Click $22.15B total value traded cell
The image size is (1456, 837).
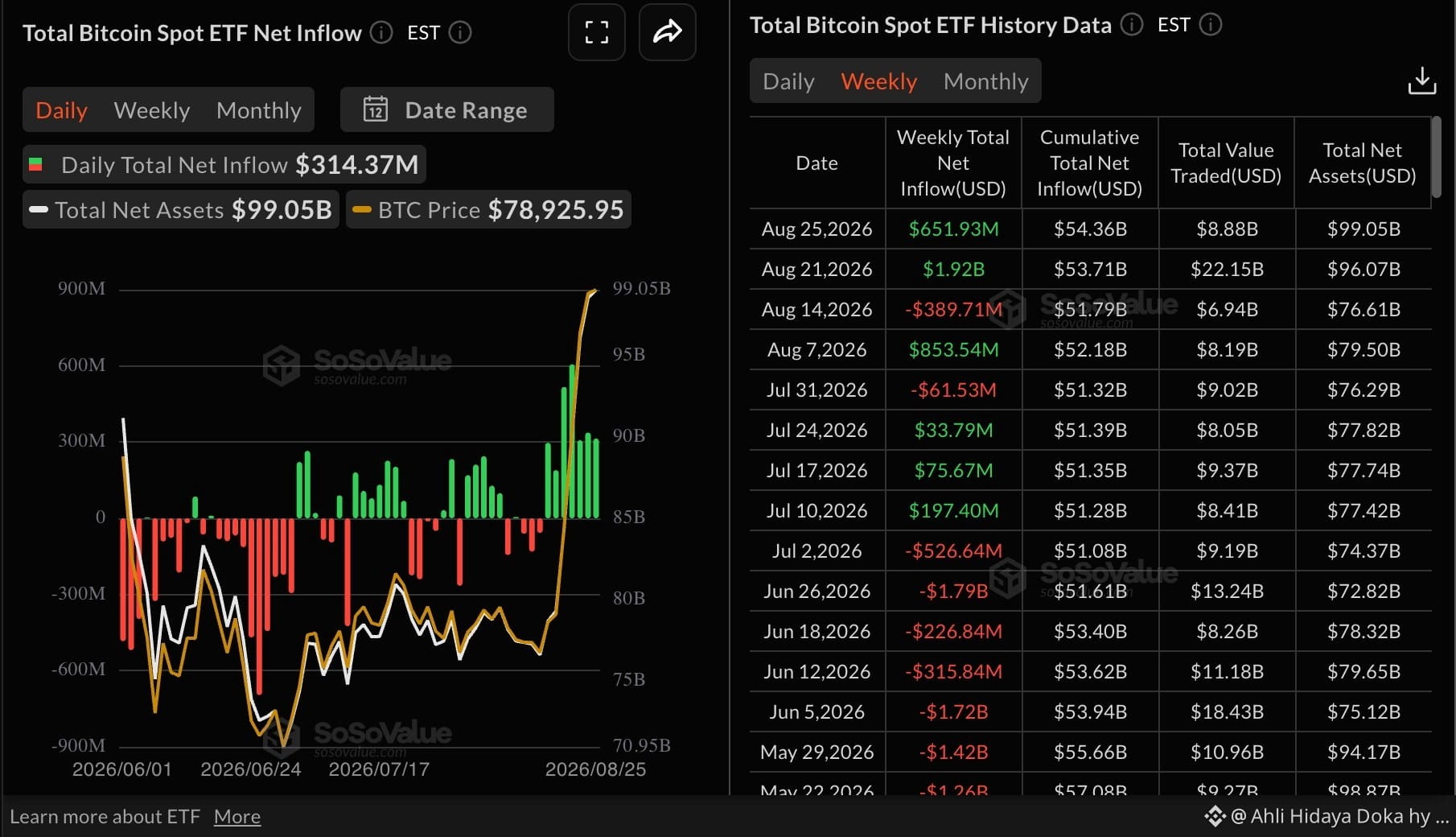1227,269
